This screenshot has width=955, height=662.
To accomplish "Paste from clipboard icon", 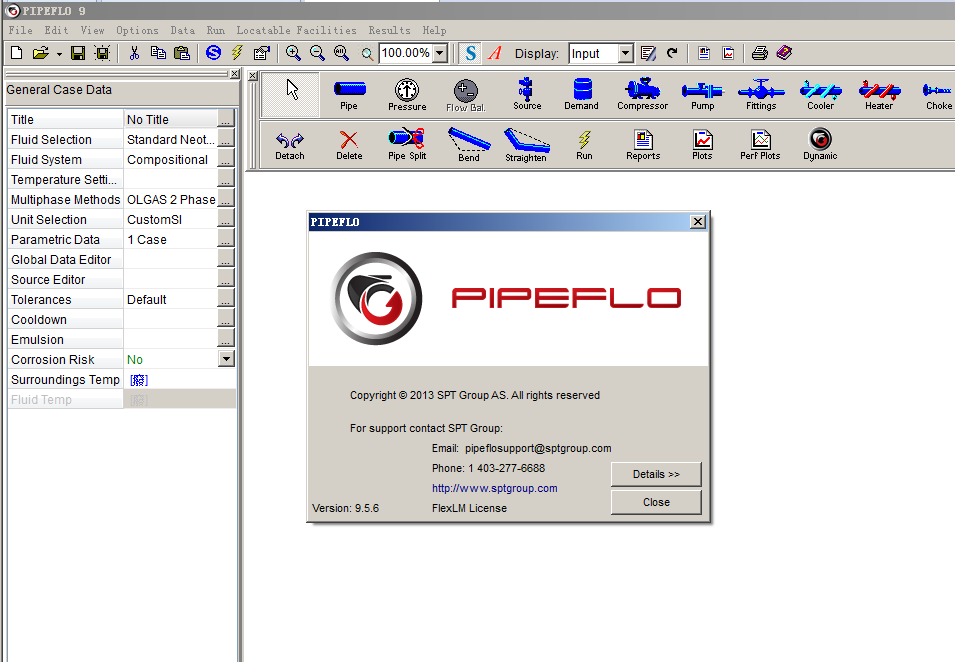I will point(181,54).
